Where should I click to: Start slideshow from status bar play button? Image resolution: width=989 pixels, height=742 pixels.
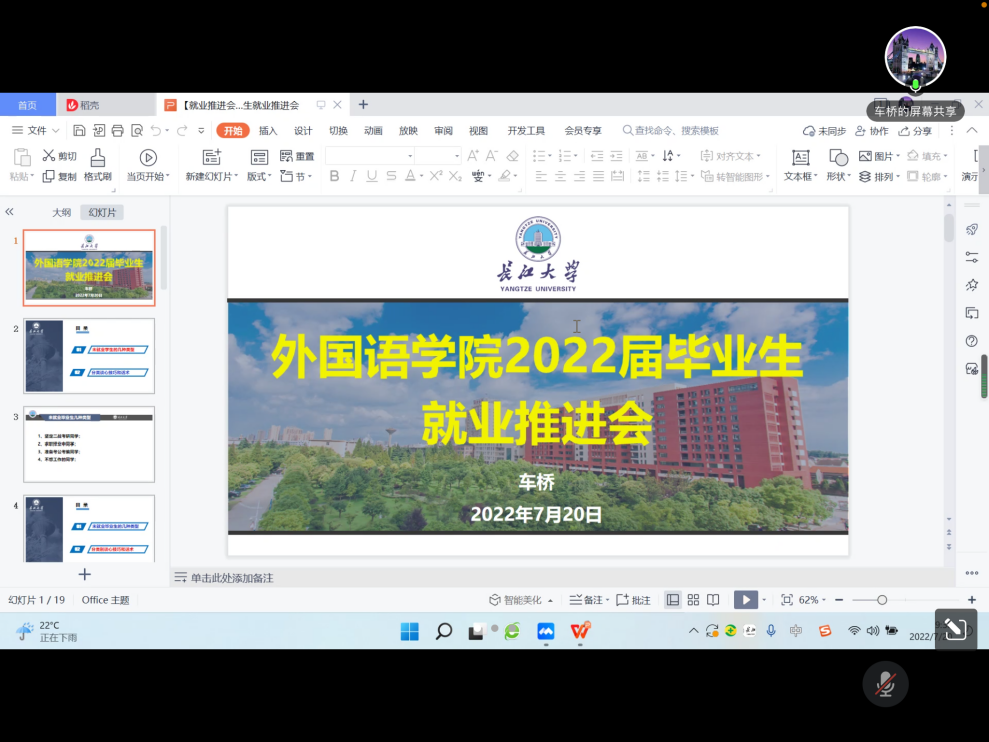point(745,600)
